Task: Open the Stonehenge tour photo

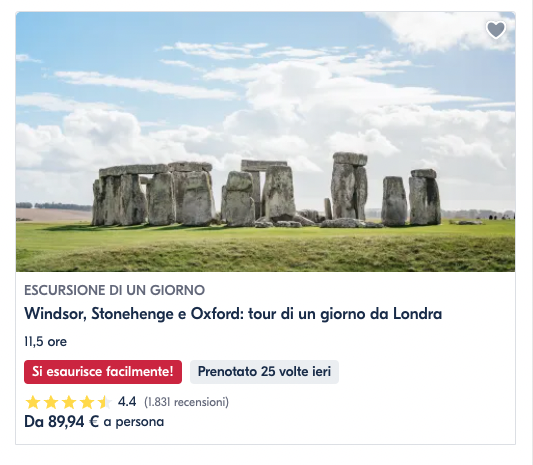Action: click(x=265, y=142)
